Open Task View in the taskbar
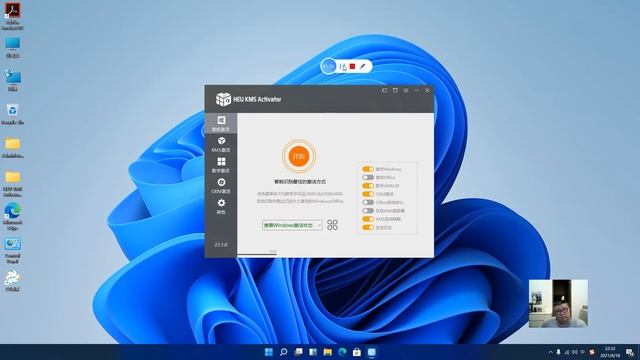This screenshot has width=640, height=360. 298,352
